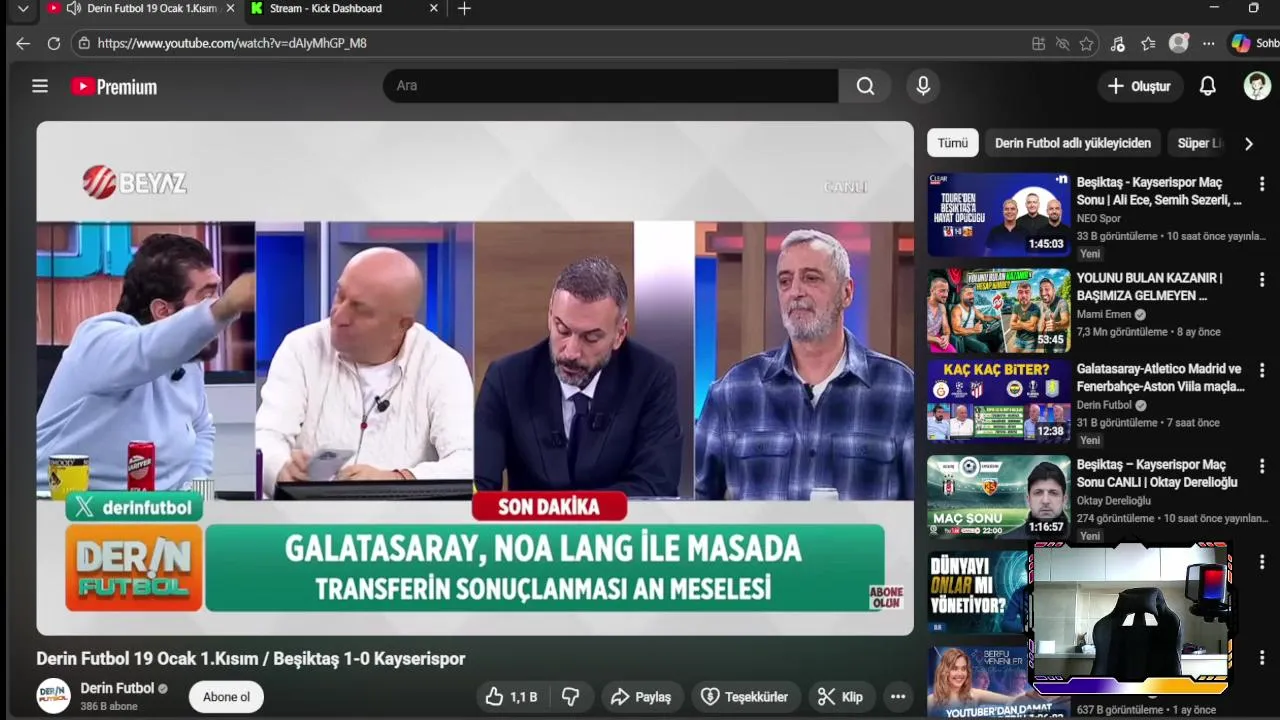View site information lock icon
The height and width of the screenshot is (720, 1280).
84,43
